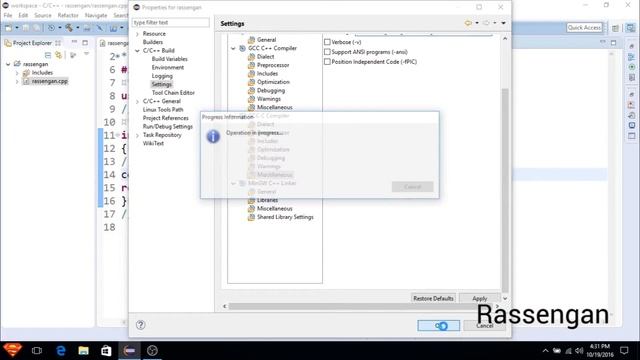Cancel the Progress Information operation
The width and height of the screenshot is (640, 360).
tap(412, 187)
